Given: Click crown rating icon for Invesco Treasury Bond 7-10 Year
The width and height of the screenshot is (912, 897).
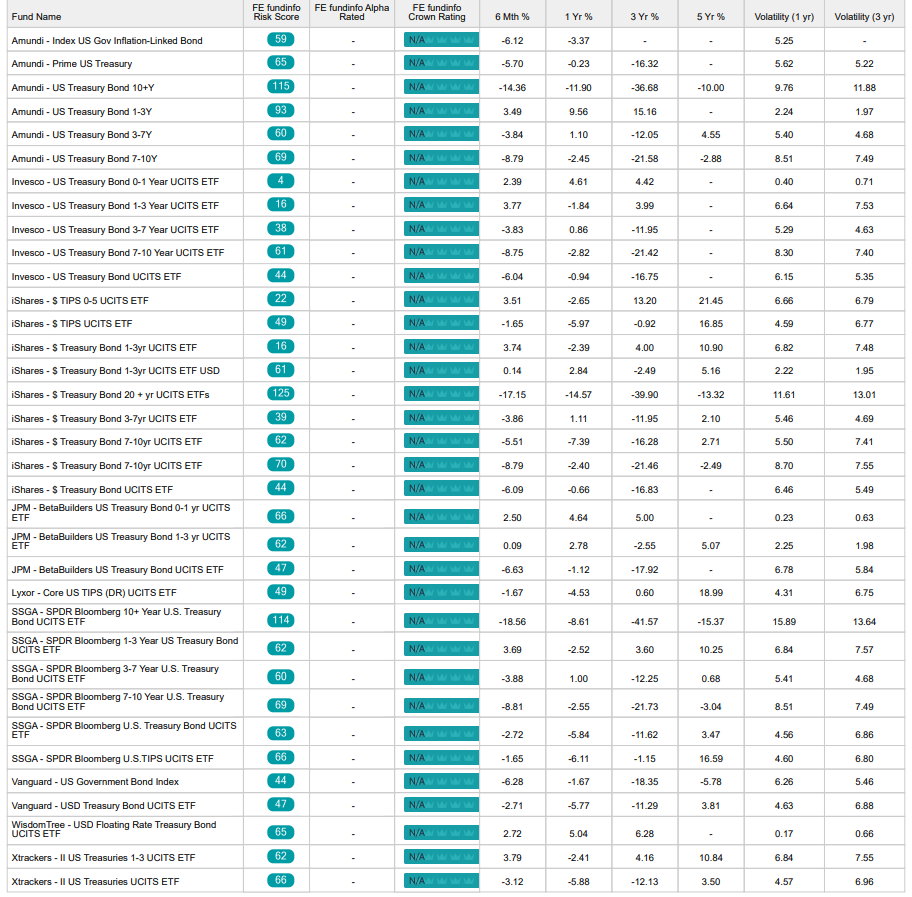Looking at the screenshot, I should (441, 252).
